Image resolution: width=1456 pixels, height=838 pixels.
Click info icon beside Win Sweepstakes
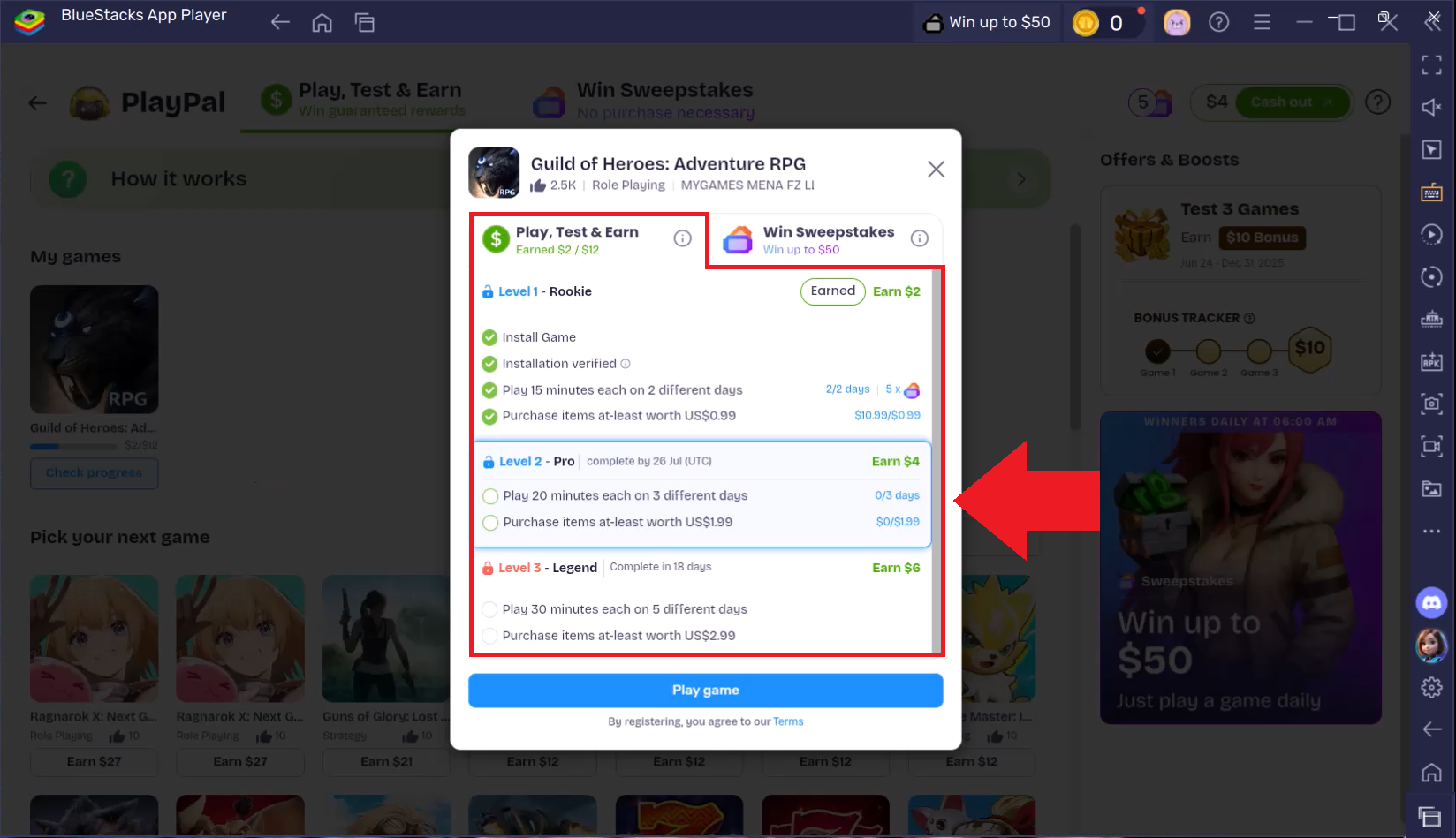pyautogui.click(x=919, y=238)
